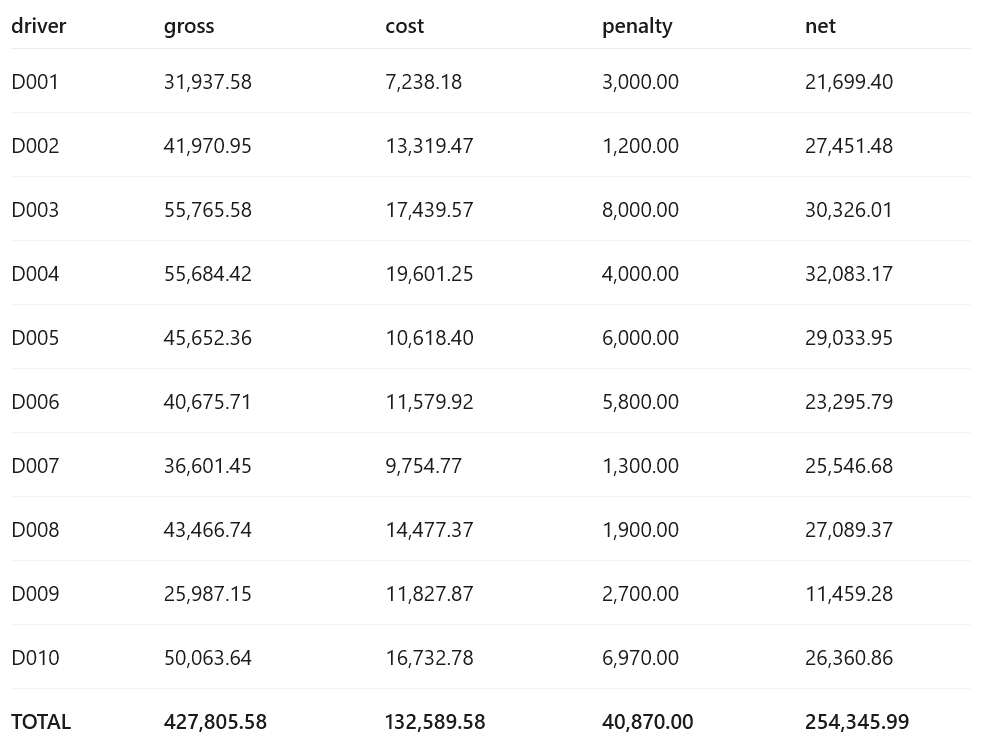The height and width of the screenshot is (750, 990).
Task: Select total gross 427,805.58
Action: point(215,722)
